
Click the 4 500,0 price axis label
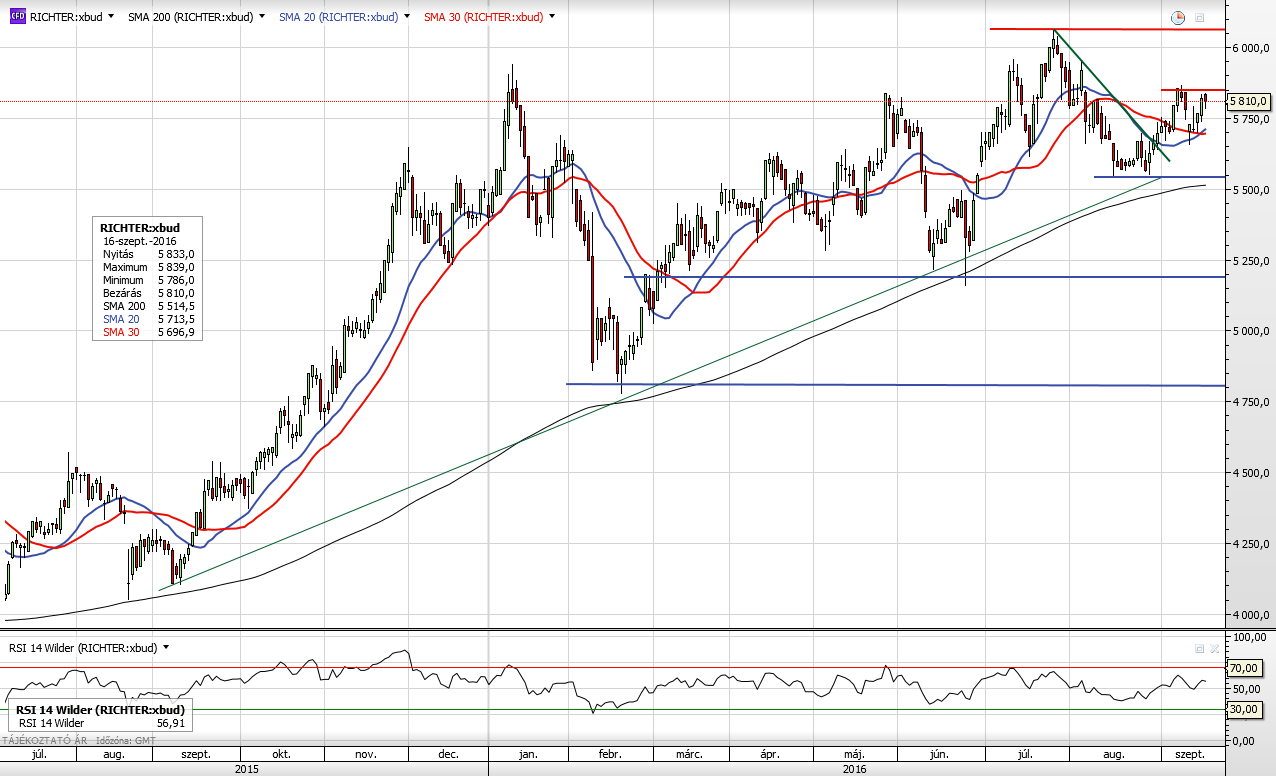point(1252,473)
